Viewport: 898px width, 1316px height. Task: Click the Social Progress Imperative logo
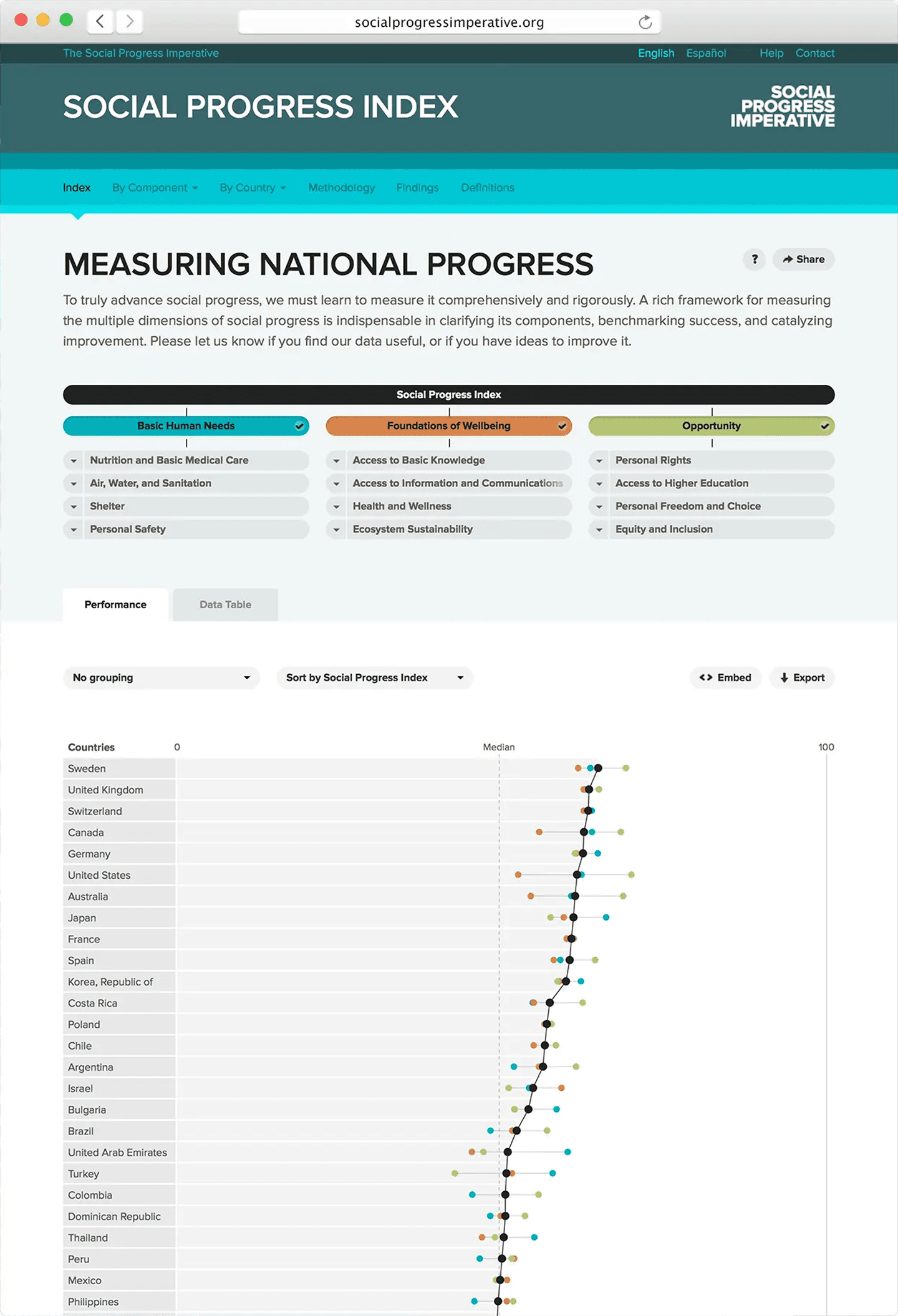[x=783, y=106]
